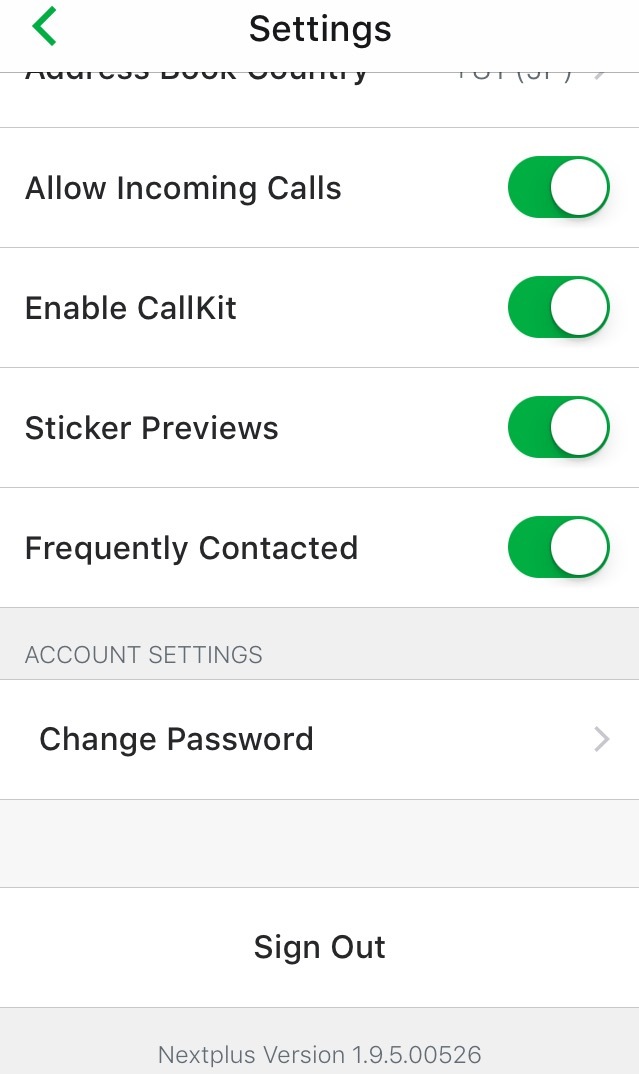639x1074 pixels.
Task: Open Change Password via its chevron arrow
Action: [601, 739]
